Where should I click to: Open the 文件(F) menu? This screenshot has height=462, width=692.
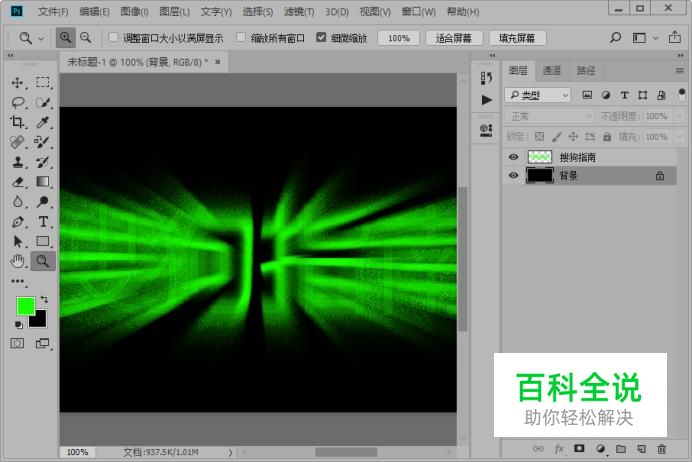coord(53,12)
